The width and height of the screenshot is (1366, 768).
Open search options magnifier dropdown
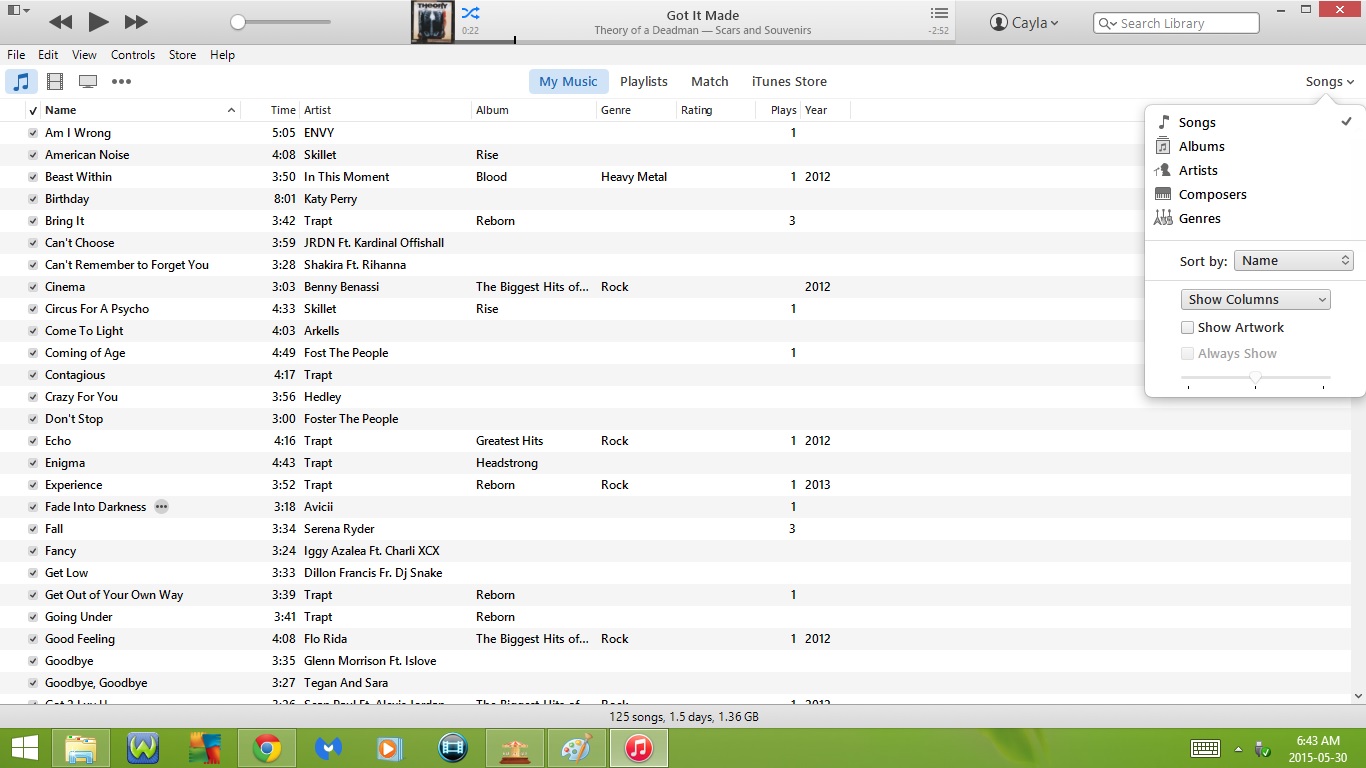1108,23
